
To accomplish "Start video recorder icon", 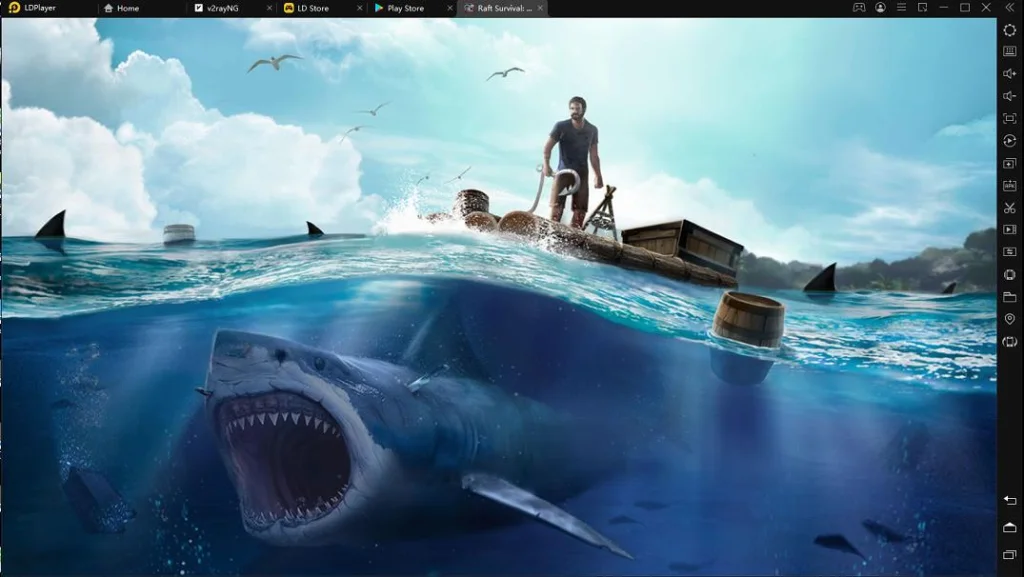I will click(1010, 230).
